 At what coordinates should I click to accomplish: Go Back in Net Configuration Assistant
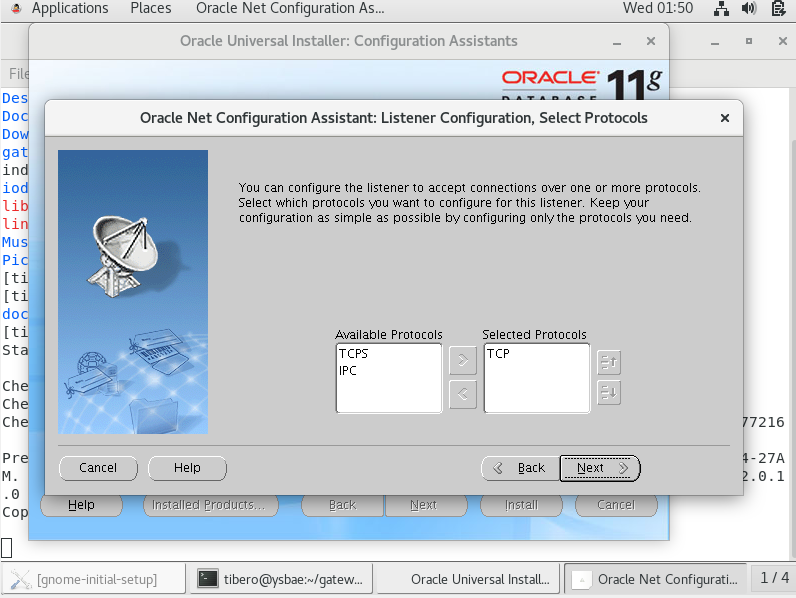521,468
